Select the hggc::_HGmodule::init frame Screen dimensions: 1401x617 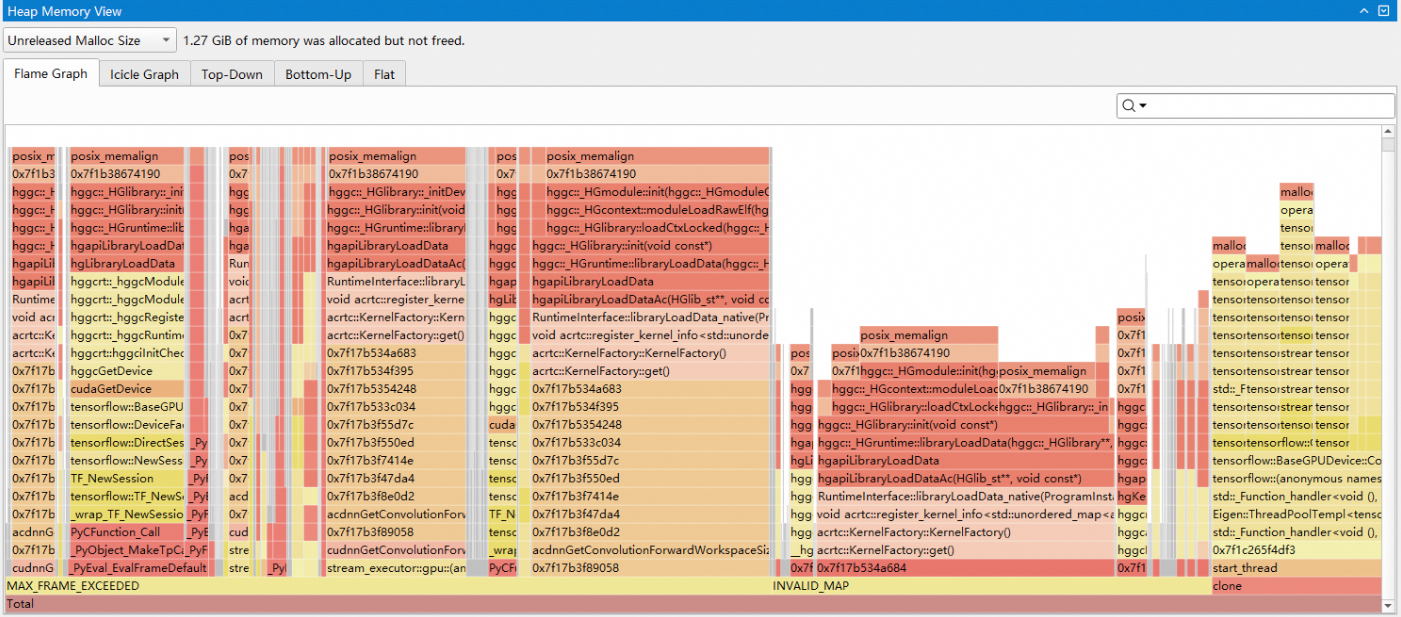coord(657,192)
